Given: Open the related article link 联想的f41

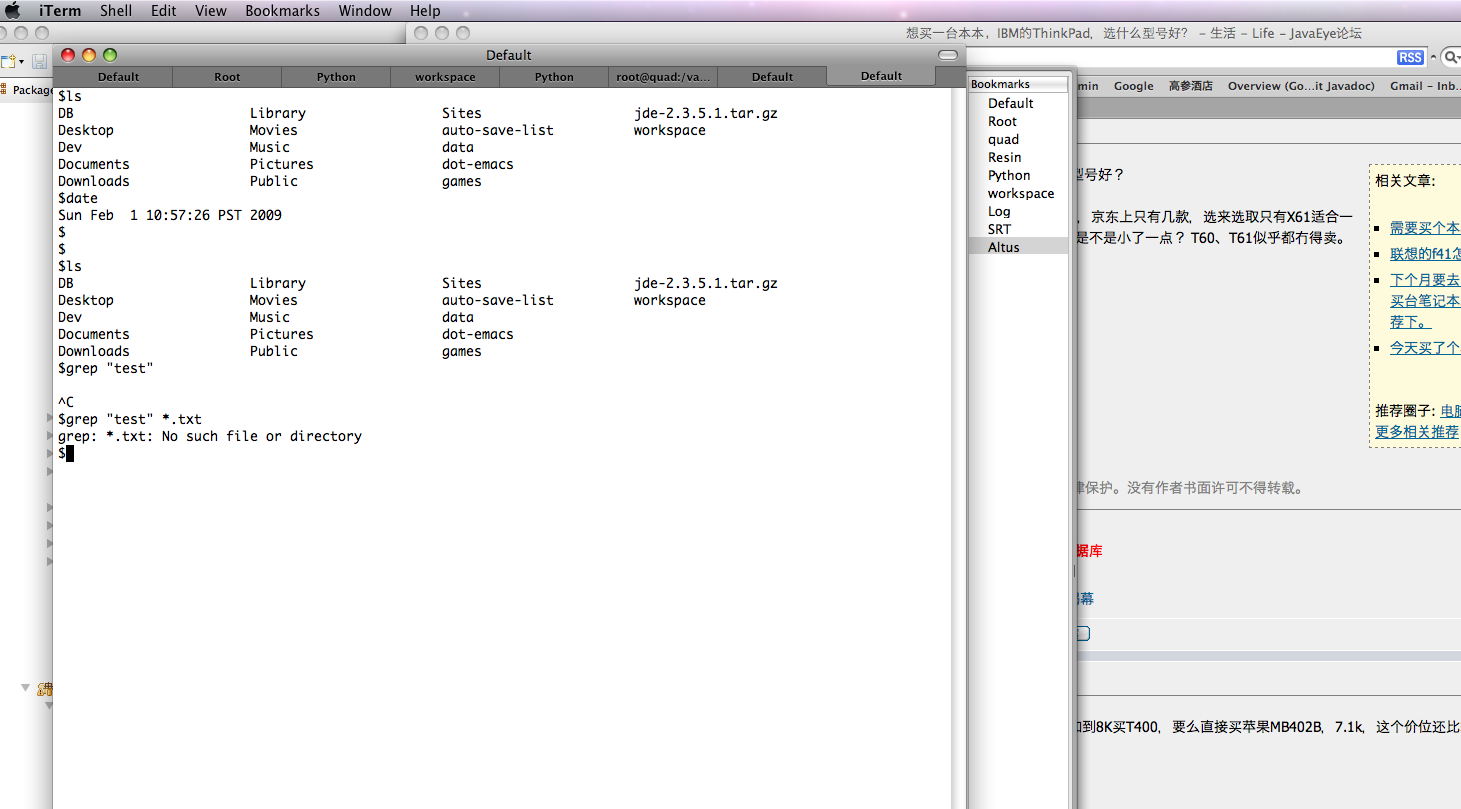Looking at the screenshot, I should click(1425, 254).
